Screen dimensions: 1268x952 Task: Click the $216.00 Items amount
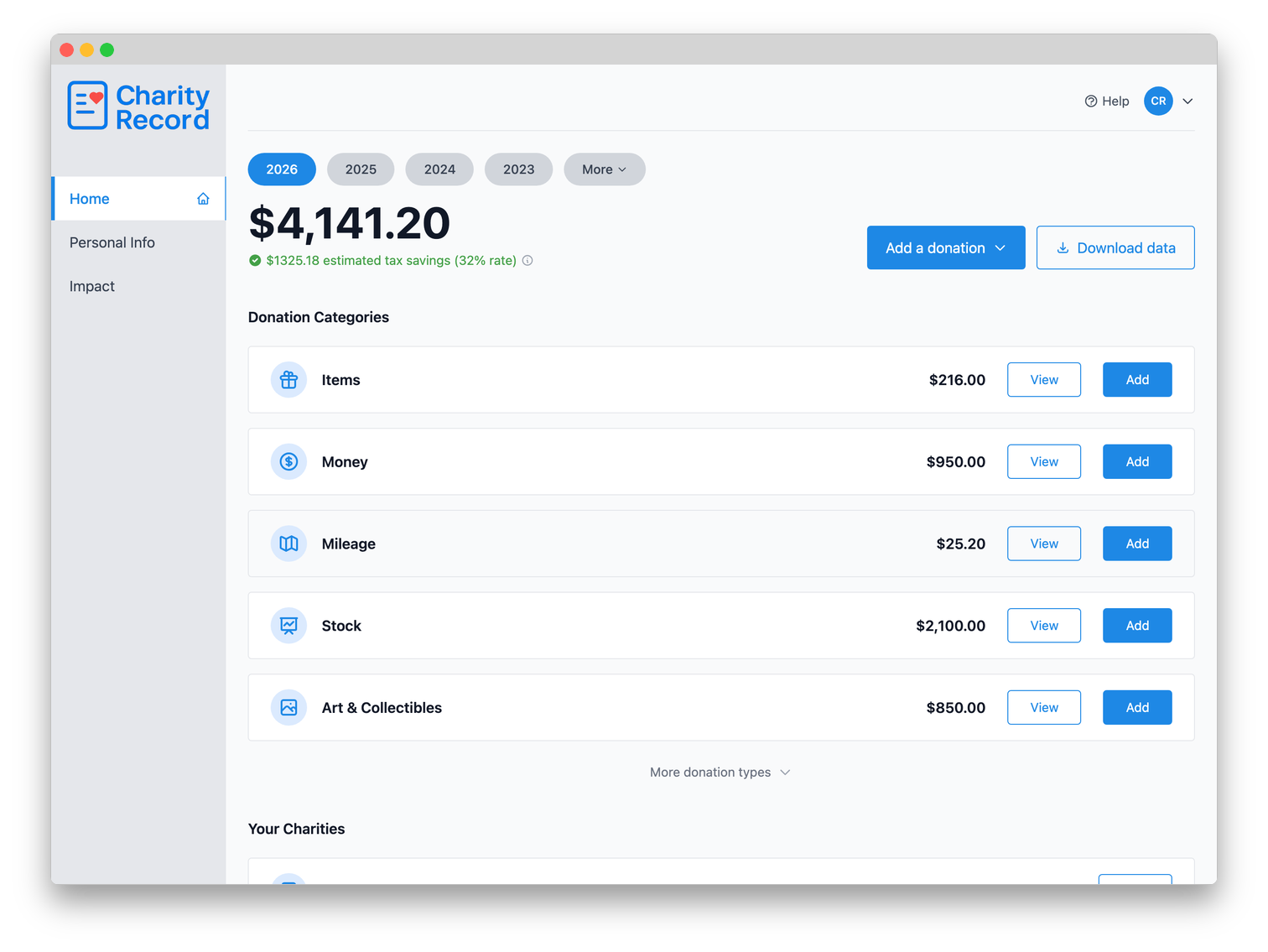click(957, 380)
